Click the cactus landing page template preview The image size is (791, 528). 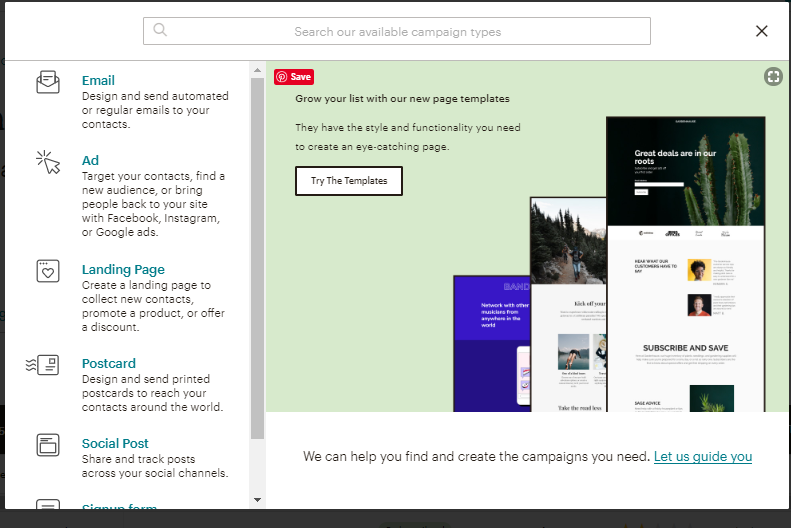[x=686, y=264]
